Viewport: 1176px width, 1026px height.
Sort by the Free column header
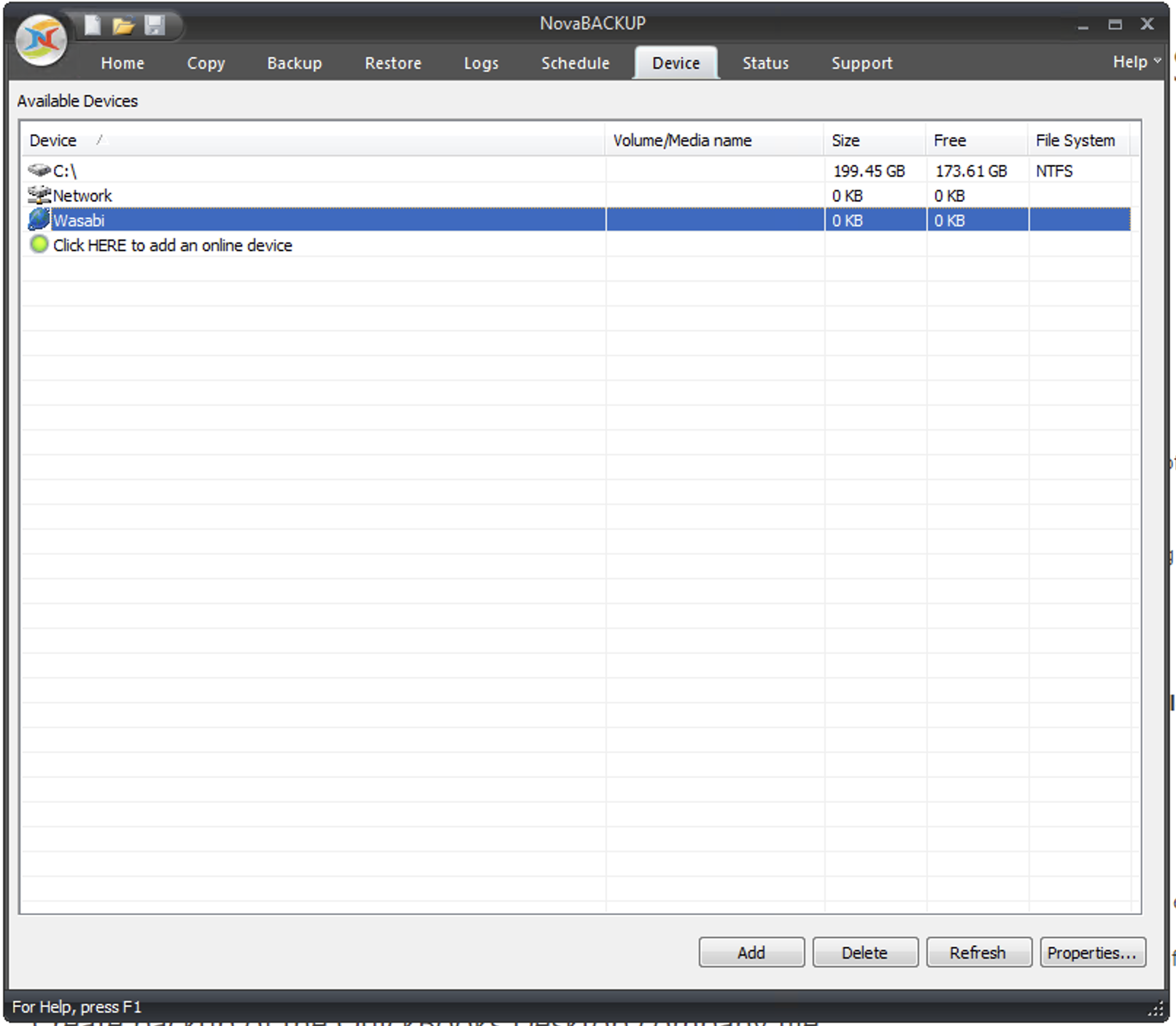coord(977,140)
